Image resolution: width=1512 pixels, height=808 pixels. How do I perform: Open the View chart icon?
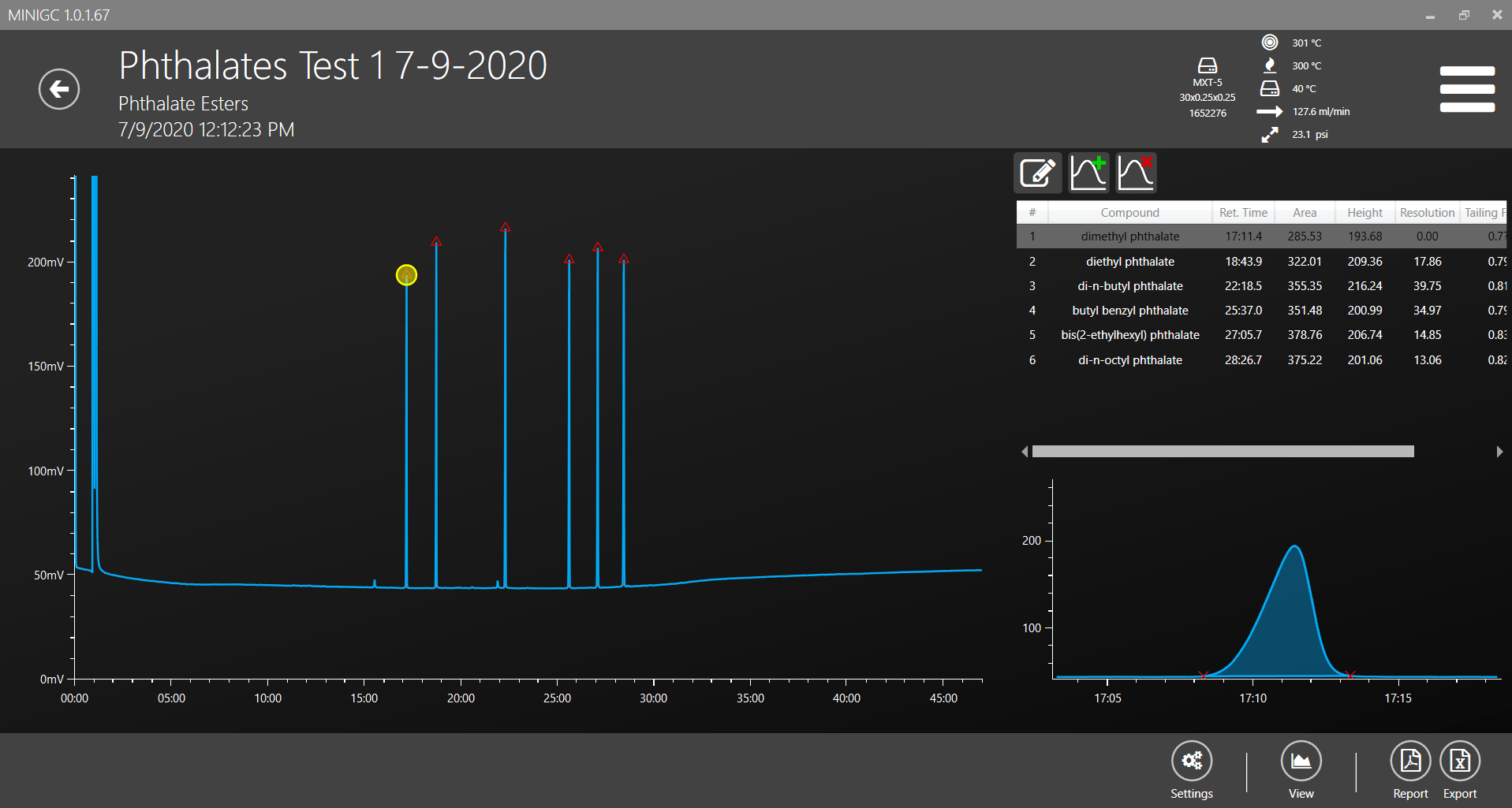[x=1301, y=761]
